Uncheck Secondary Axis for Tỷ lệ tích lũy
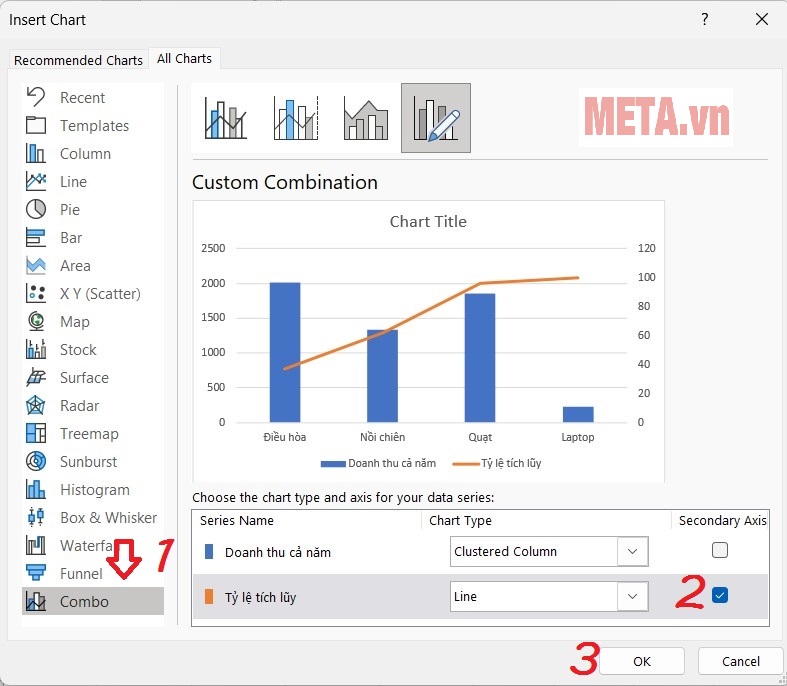The width and height of the screenshot is (787, 686). pyautogui.click(x=720, y=596)
